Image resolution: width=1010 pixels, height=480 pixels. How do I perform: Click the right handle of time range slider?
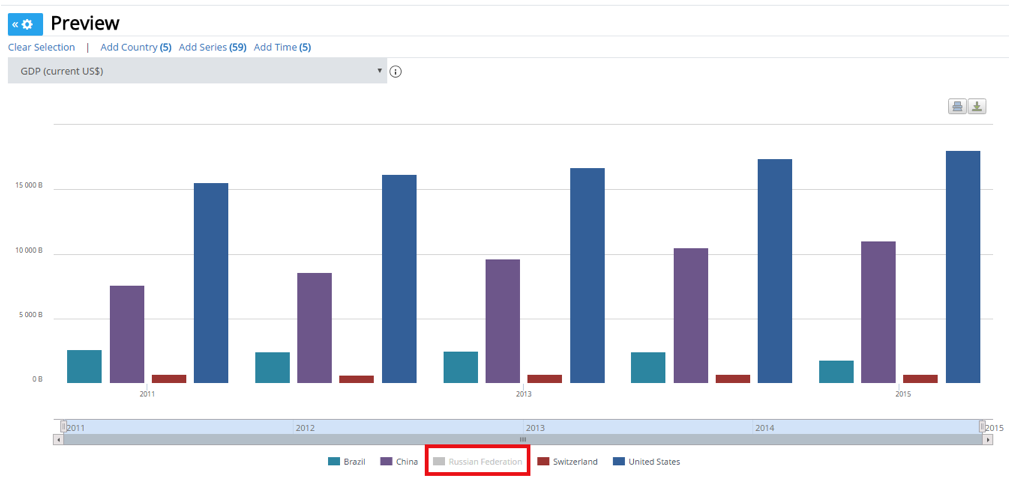pos(982,427)
